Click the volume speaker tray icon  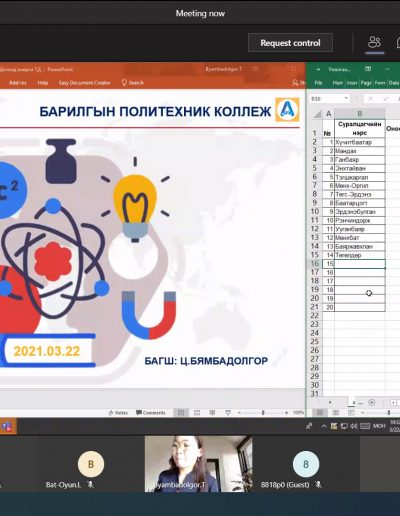click(354, 426)
